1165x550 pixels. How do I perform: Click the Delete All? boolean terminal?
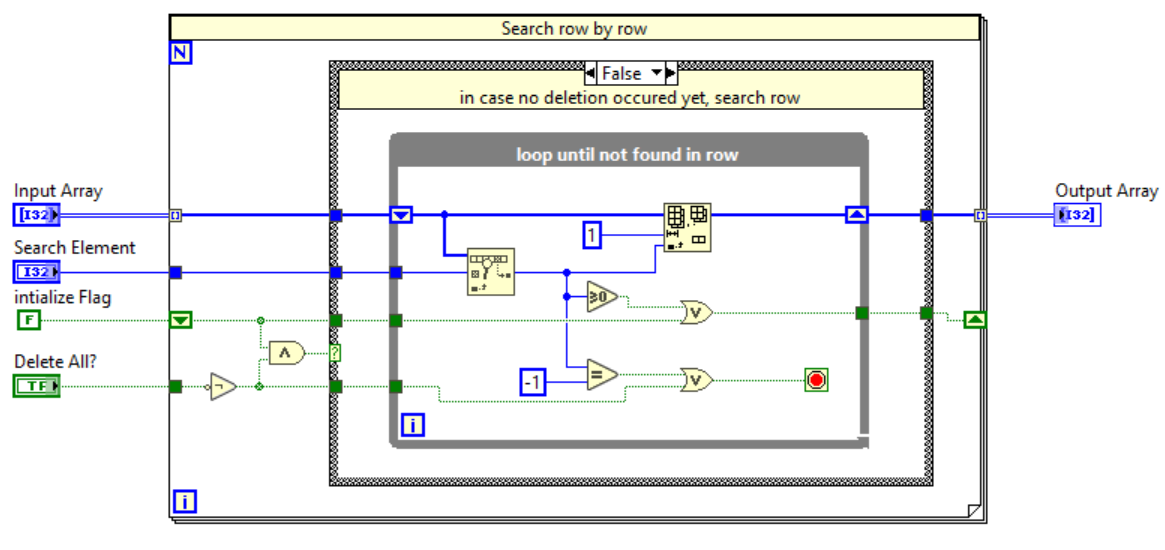click(36, 386)
